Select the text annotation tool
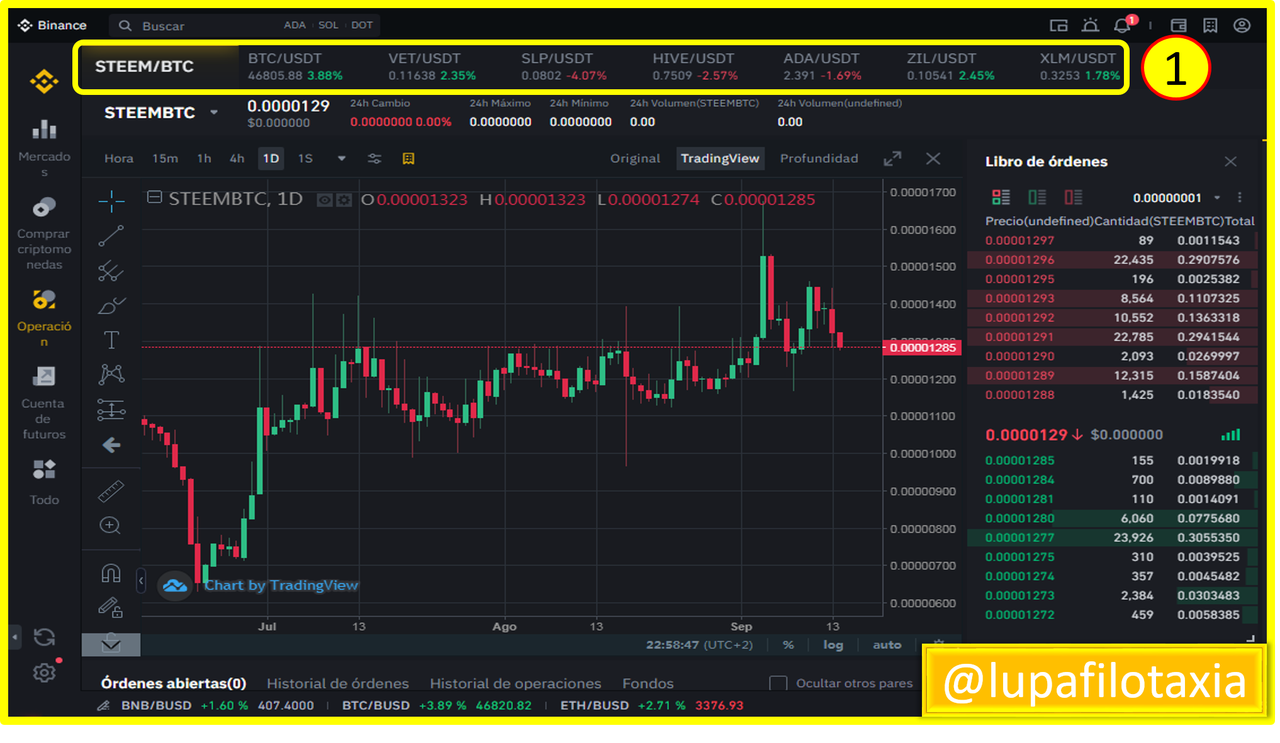The height and width of the screenshot is (743, 1280). [x=111, y=340]
